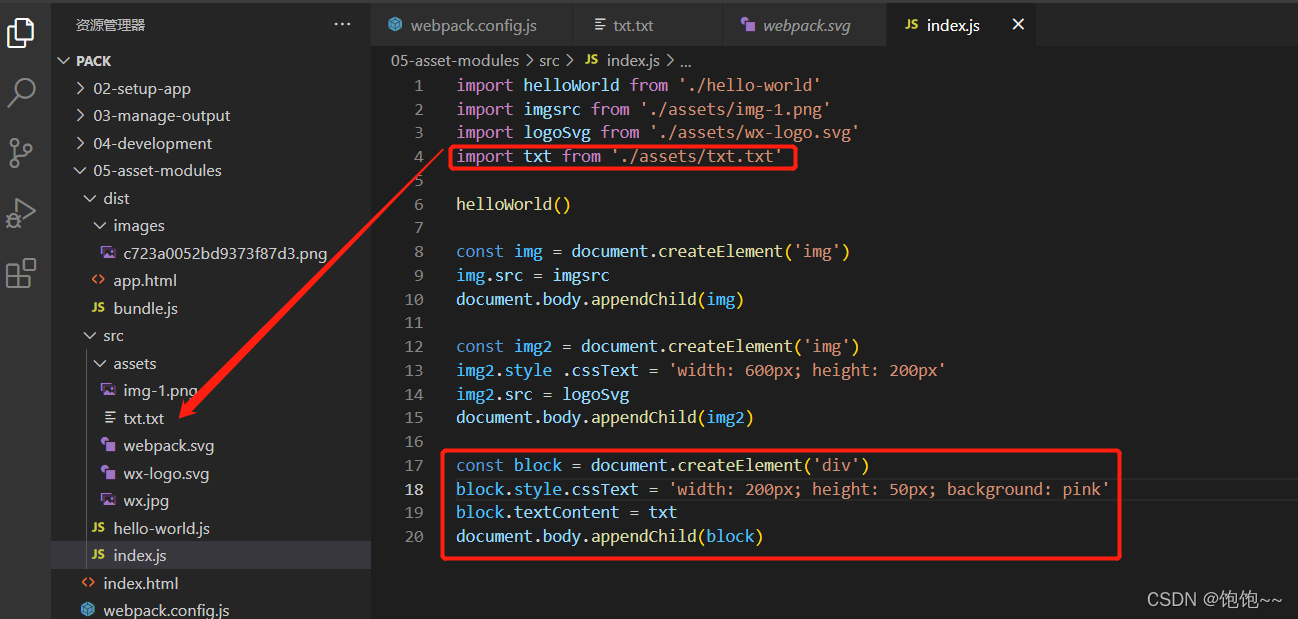Click the Explorer icon in activity bar
This screenshot has height=619, width=1298.
22,32
